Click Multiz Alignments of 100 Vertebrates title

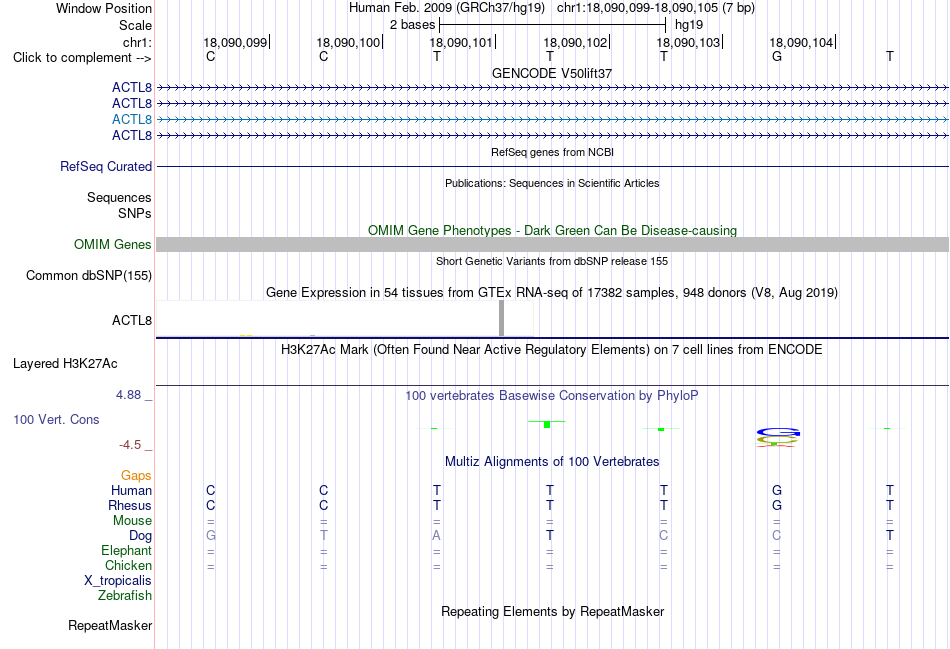tap(552, 462)
